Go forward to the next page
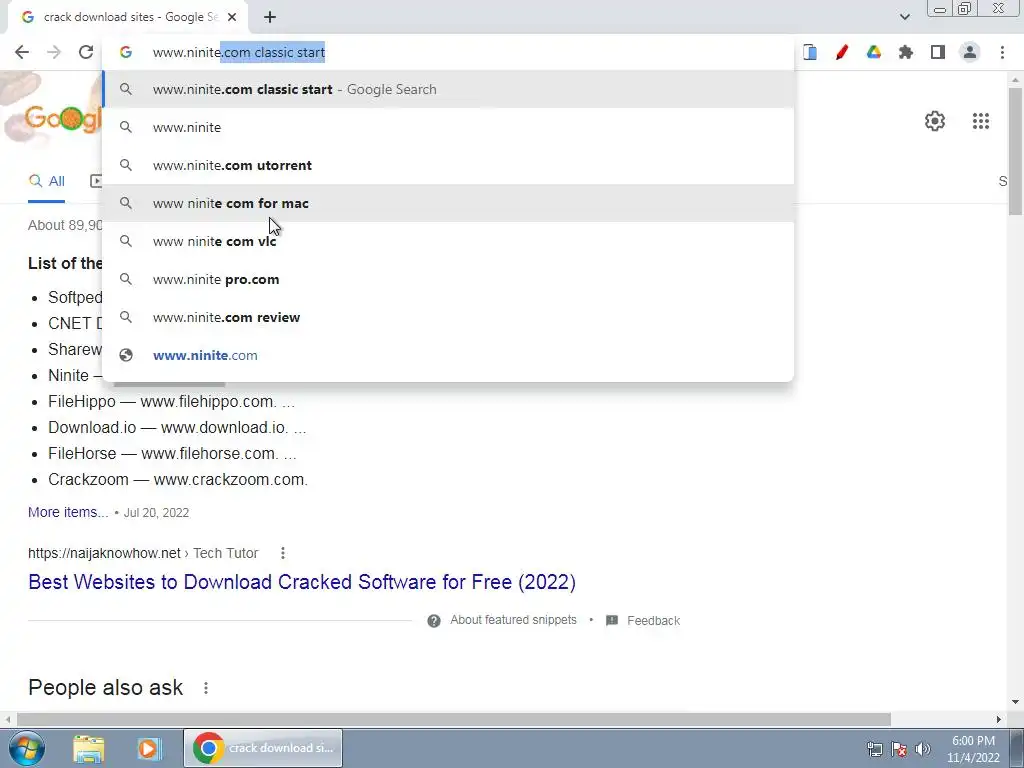Screen dimensions: 1024x768 (54, 52)
